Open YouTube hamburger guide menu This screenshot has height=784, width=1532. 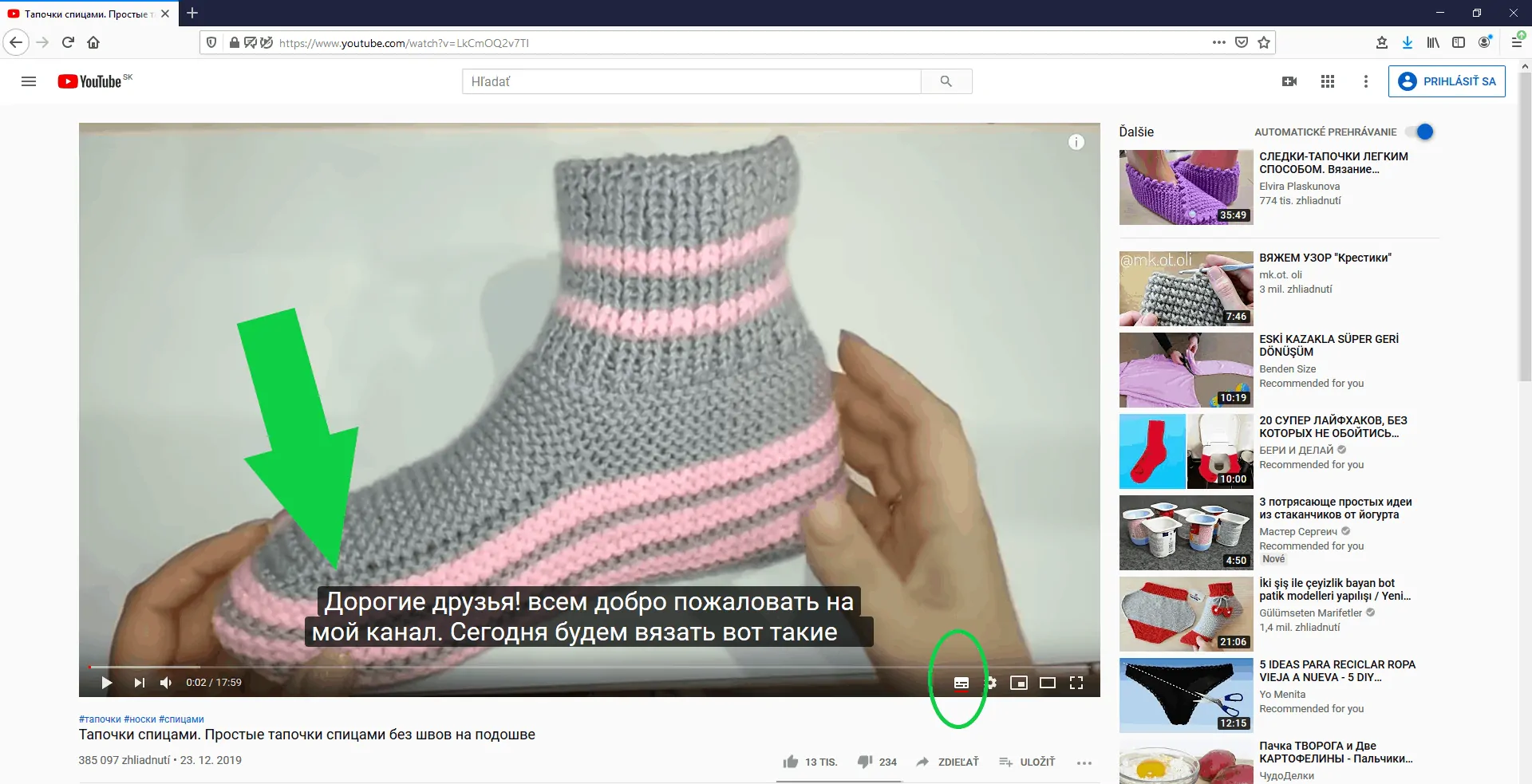click(29, 81)
